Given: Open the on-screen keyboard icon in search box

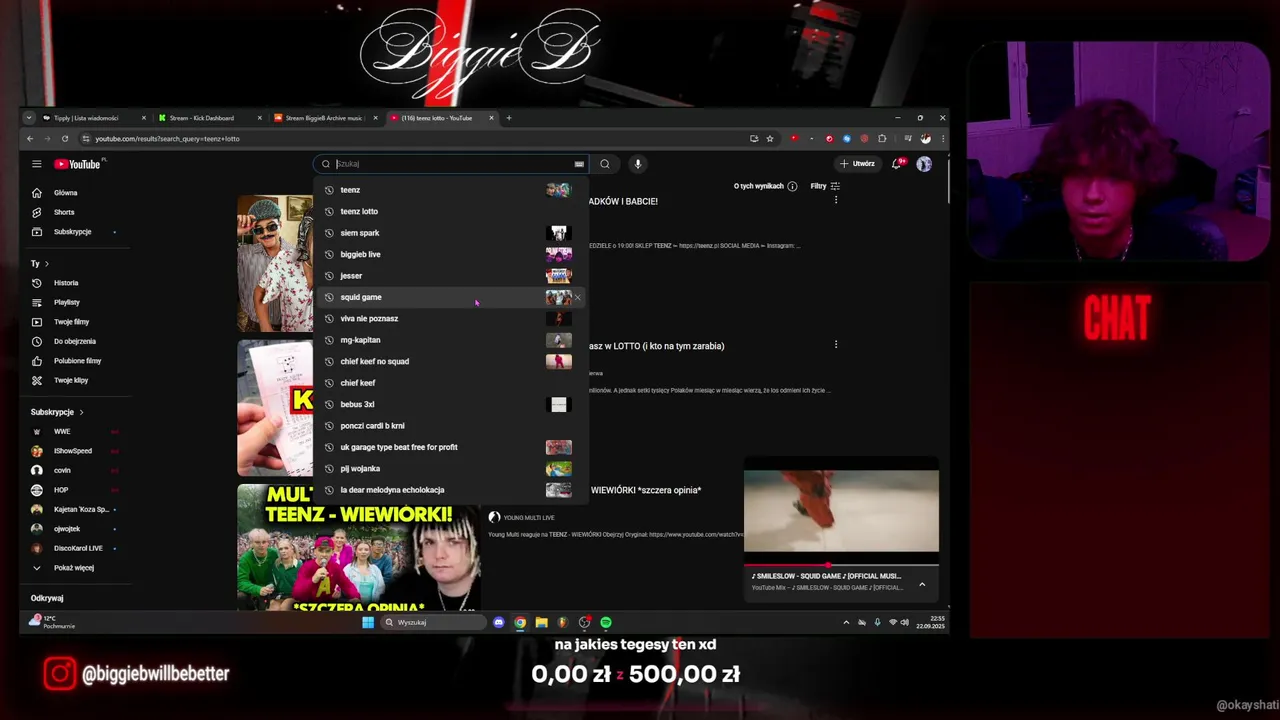Looking at the screenshot, I should coord(579,164).
